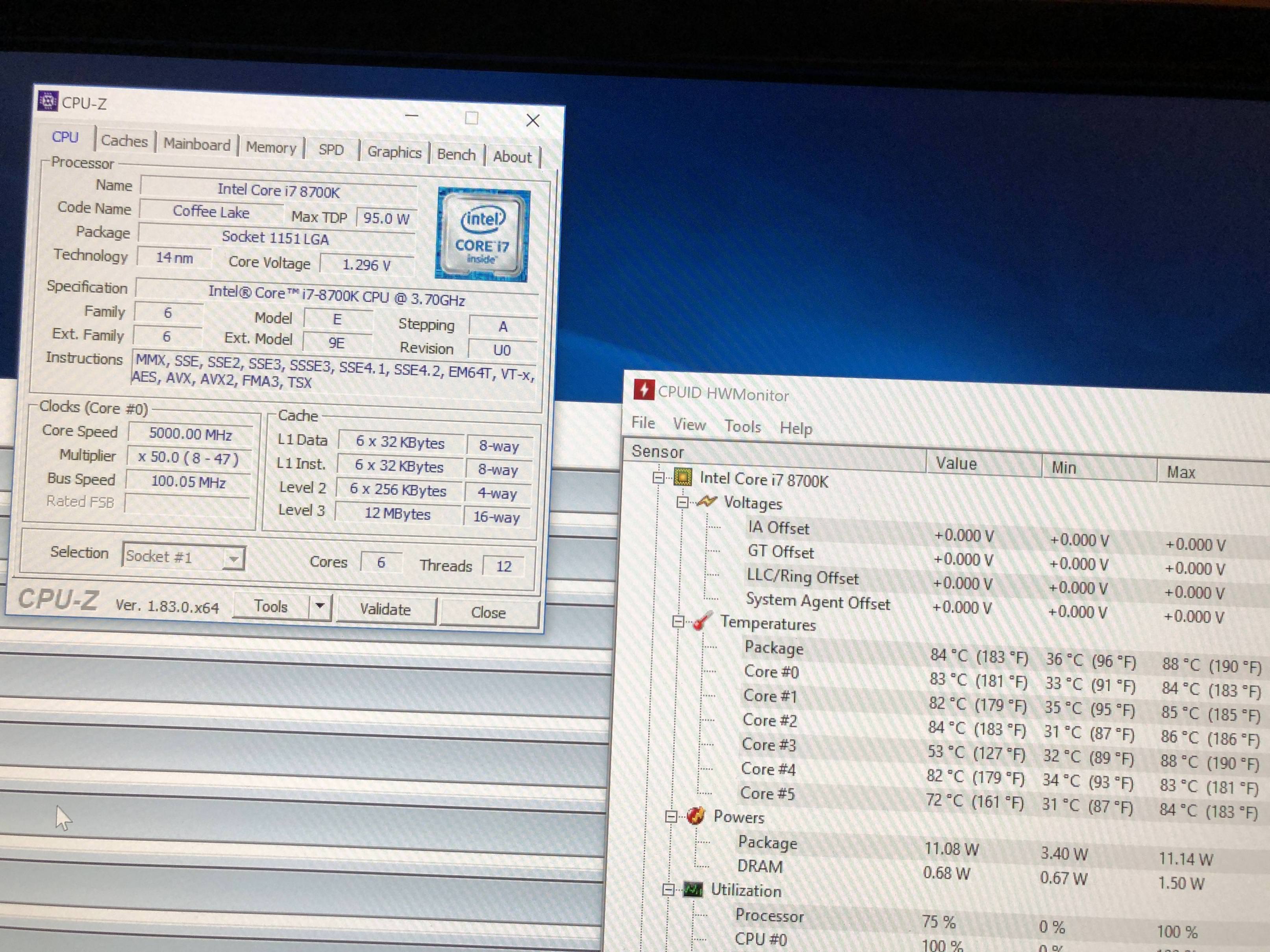
Task: Click the Name field Intel Core i7 8700K
Action: 278,190
